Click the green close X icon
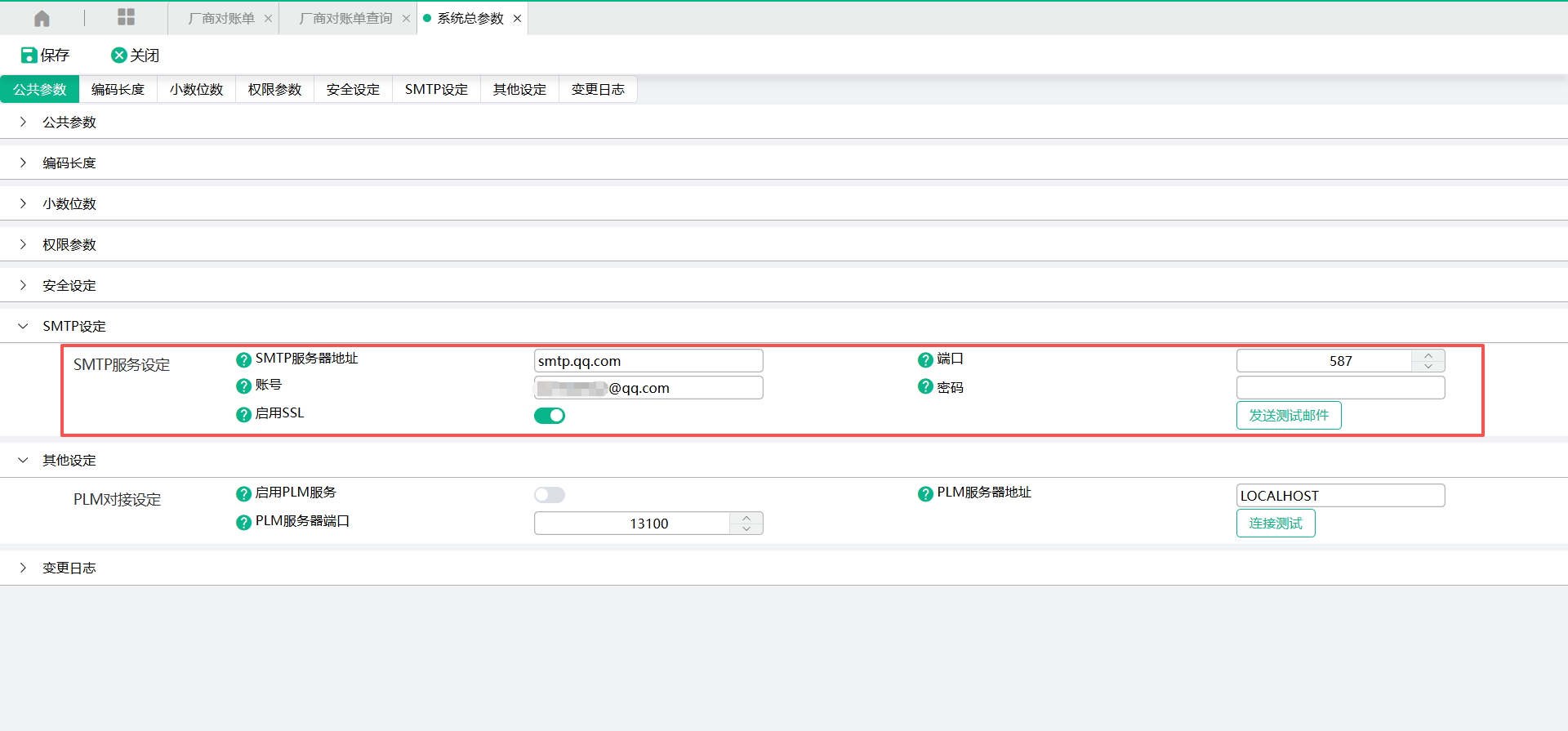 coord(119,55)
